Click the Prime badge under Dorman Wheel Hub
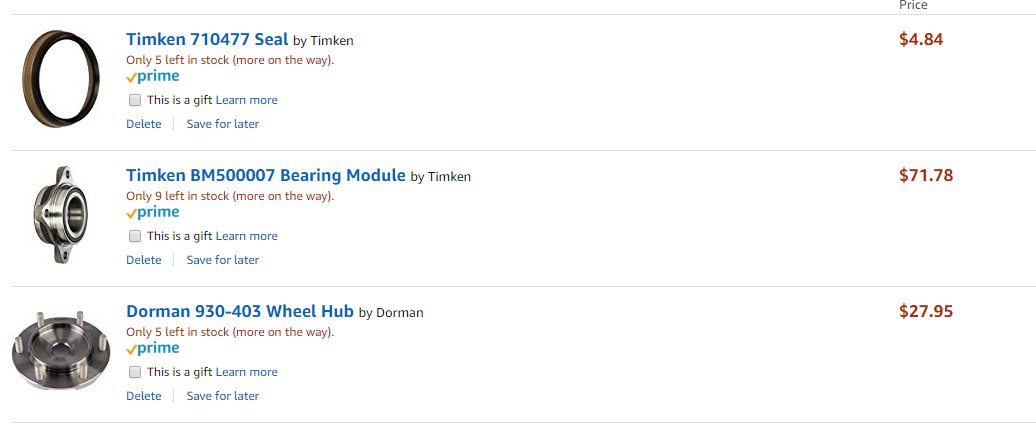Screen dimensions: 1036x424 [x=153, y=349]
